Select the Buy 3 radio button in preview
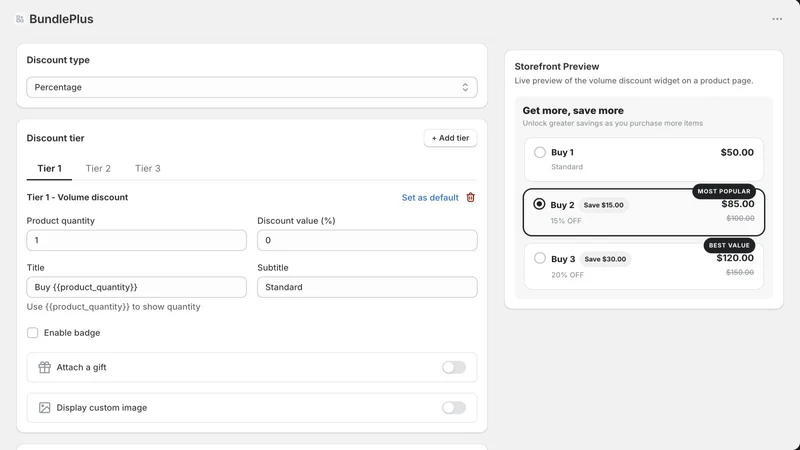The width and height of the screenshot is (800, 450). pos(540,258)
